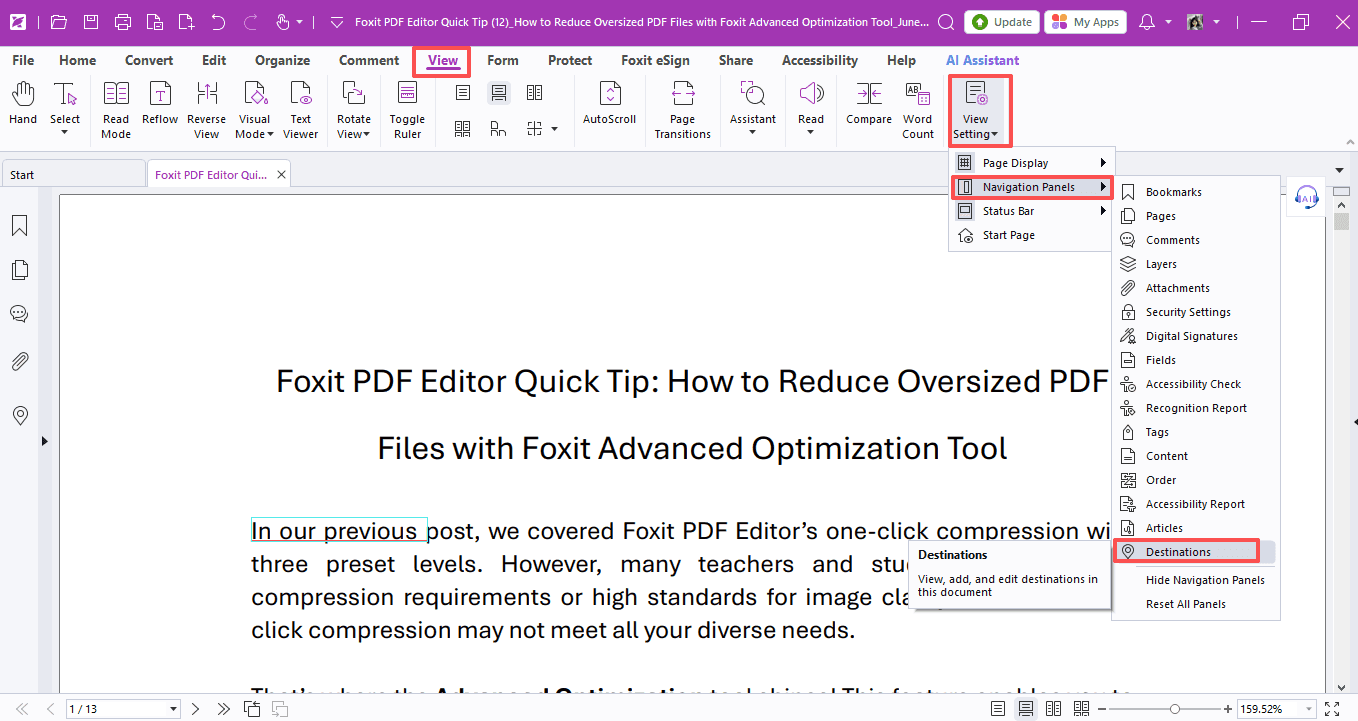The height and width of the screenshot is (721, 1358).
Task: Click the Compare documents tool
Action: tap(869, 104)
